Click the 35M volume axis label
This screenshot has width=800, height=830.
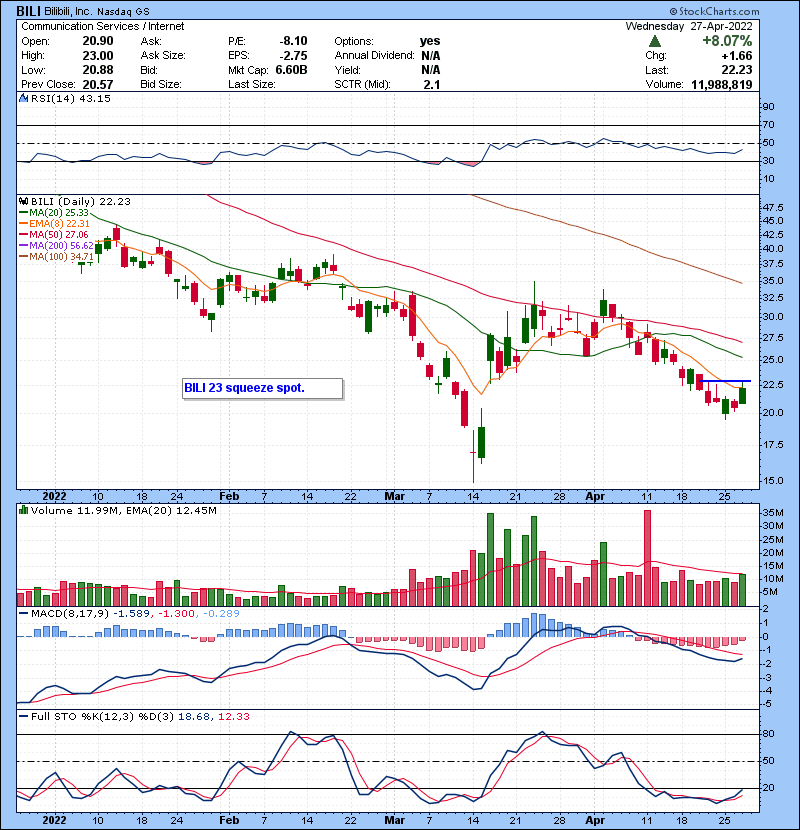[x=772, y=512]
